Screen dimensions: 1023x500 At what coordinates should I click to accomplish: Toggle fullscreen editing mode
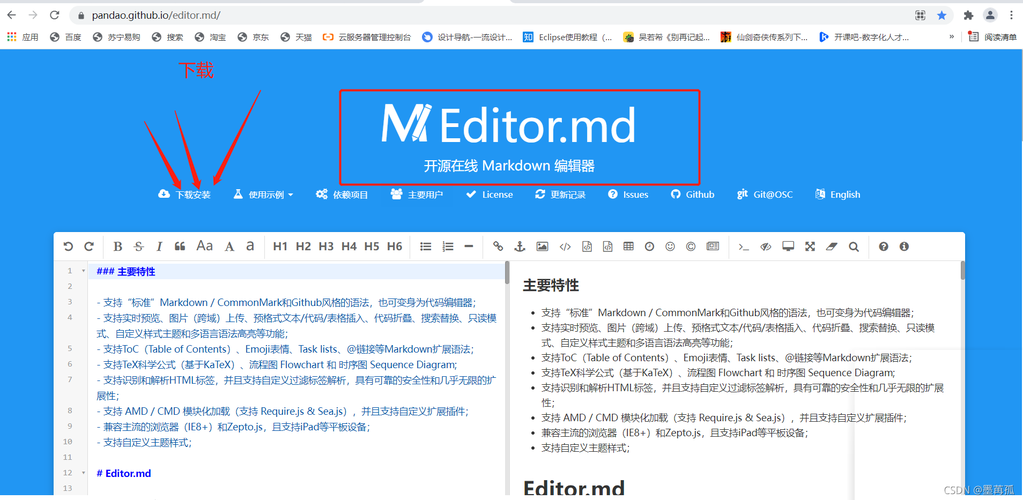810,247
